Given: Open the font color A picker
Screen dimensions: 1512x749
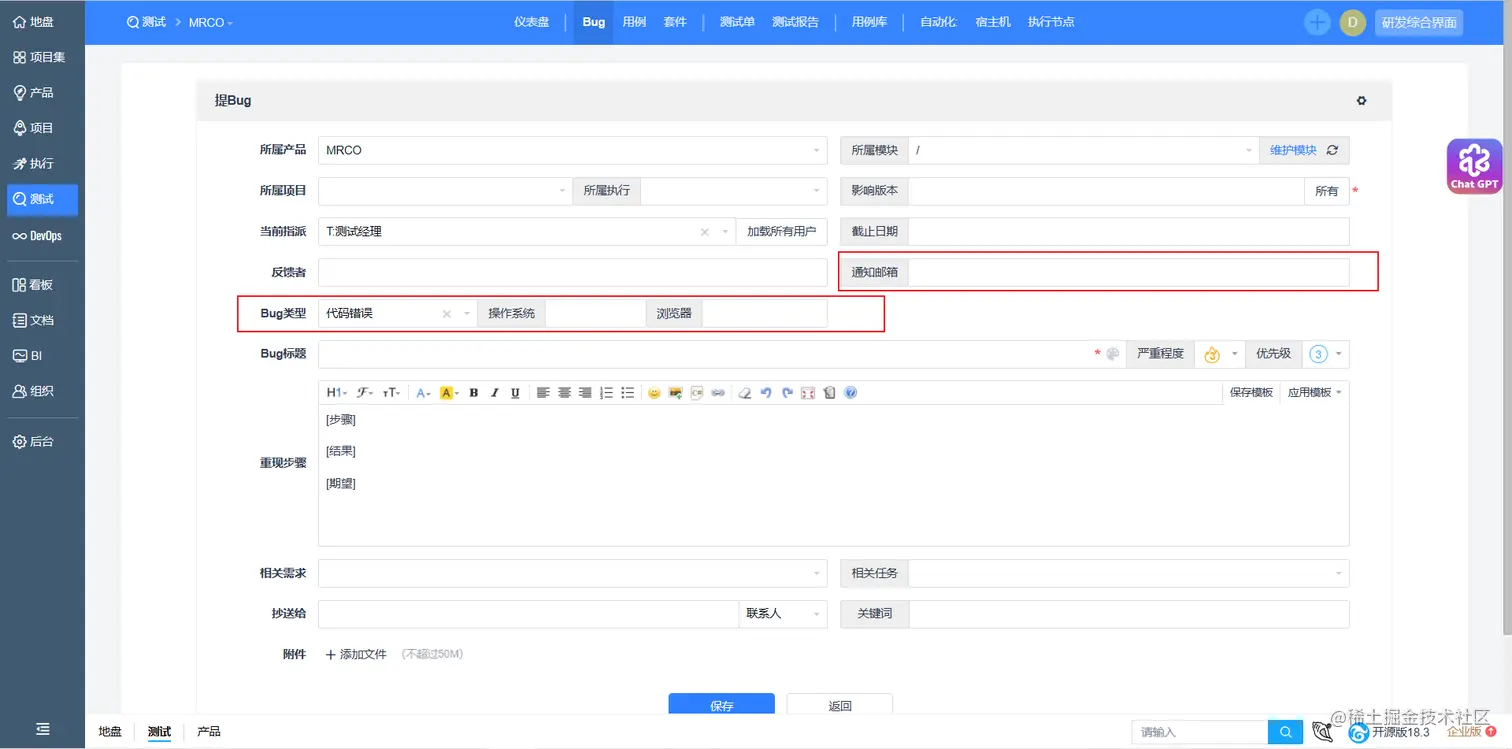Looking at the screenshot, I should 424,393.
